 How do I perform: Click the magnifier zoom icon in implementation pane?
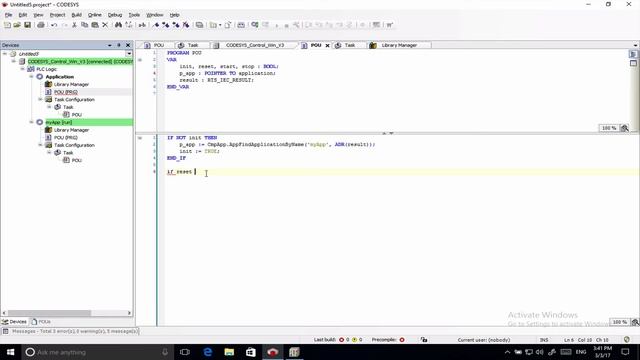[635, 322]
